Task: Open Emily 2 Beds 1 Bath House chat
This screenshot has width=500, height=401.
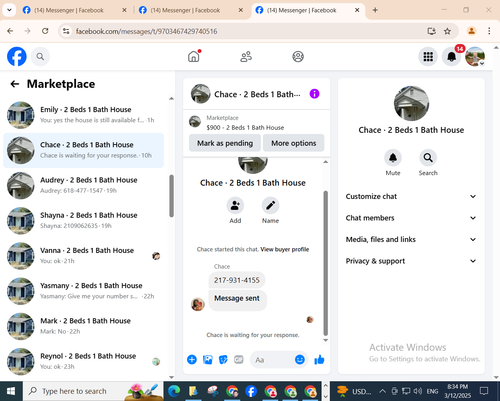Action: click(x=83, y=115)
